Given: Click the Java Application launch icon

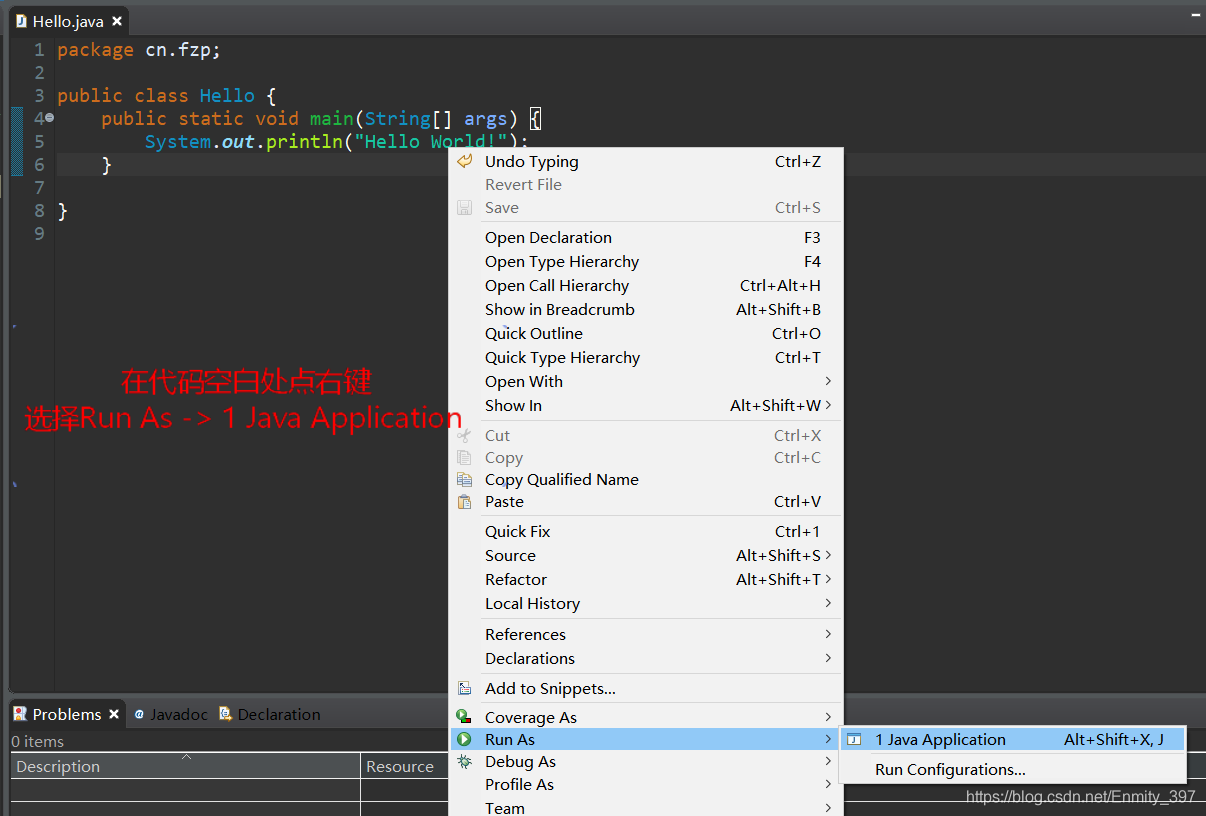Looking at the screenshot, I should pyautogui.click(x=854, y=740).
